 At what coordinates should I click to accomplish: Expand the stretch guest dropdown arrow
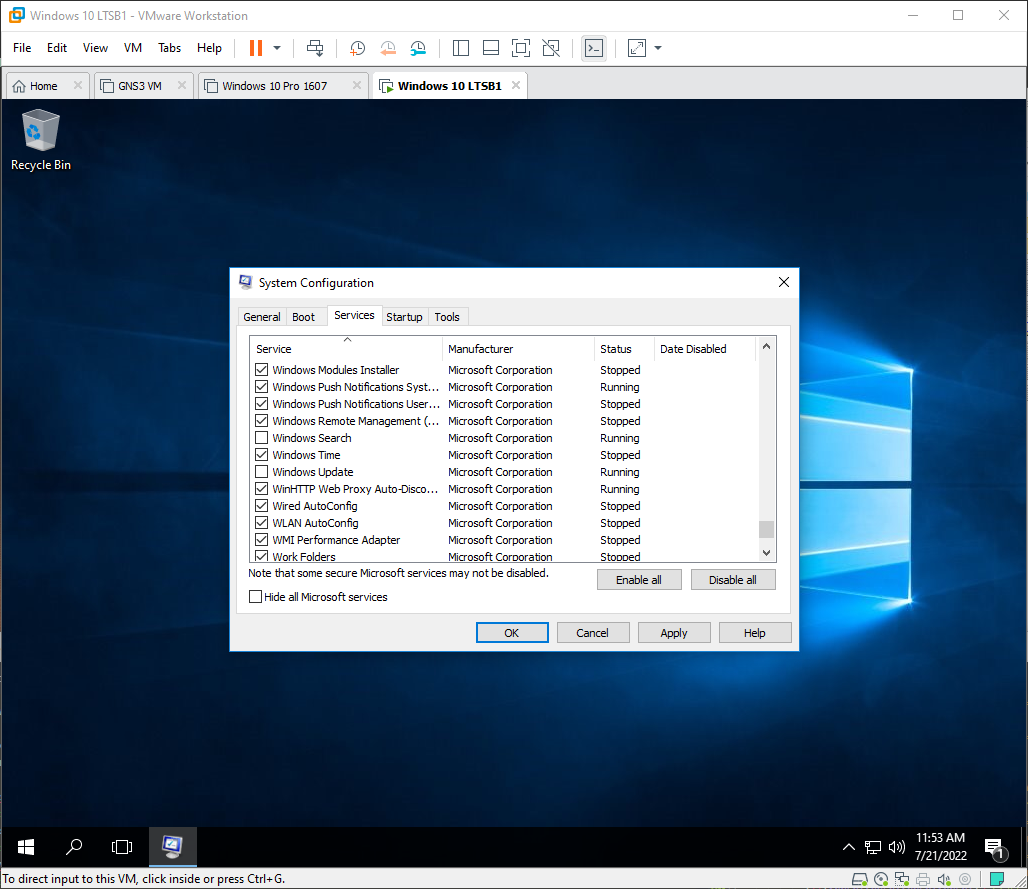[x=658, y=48]
